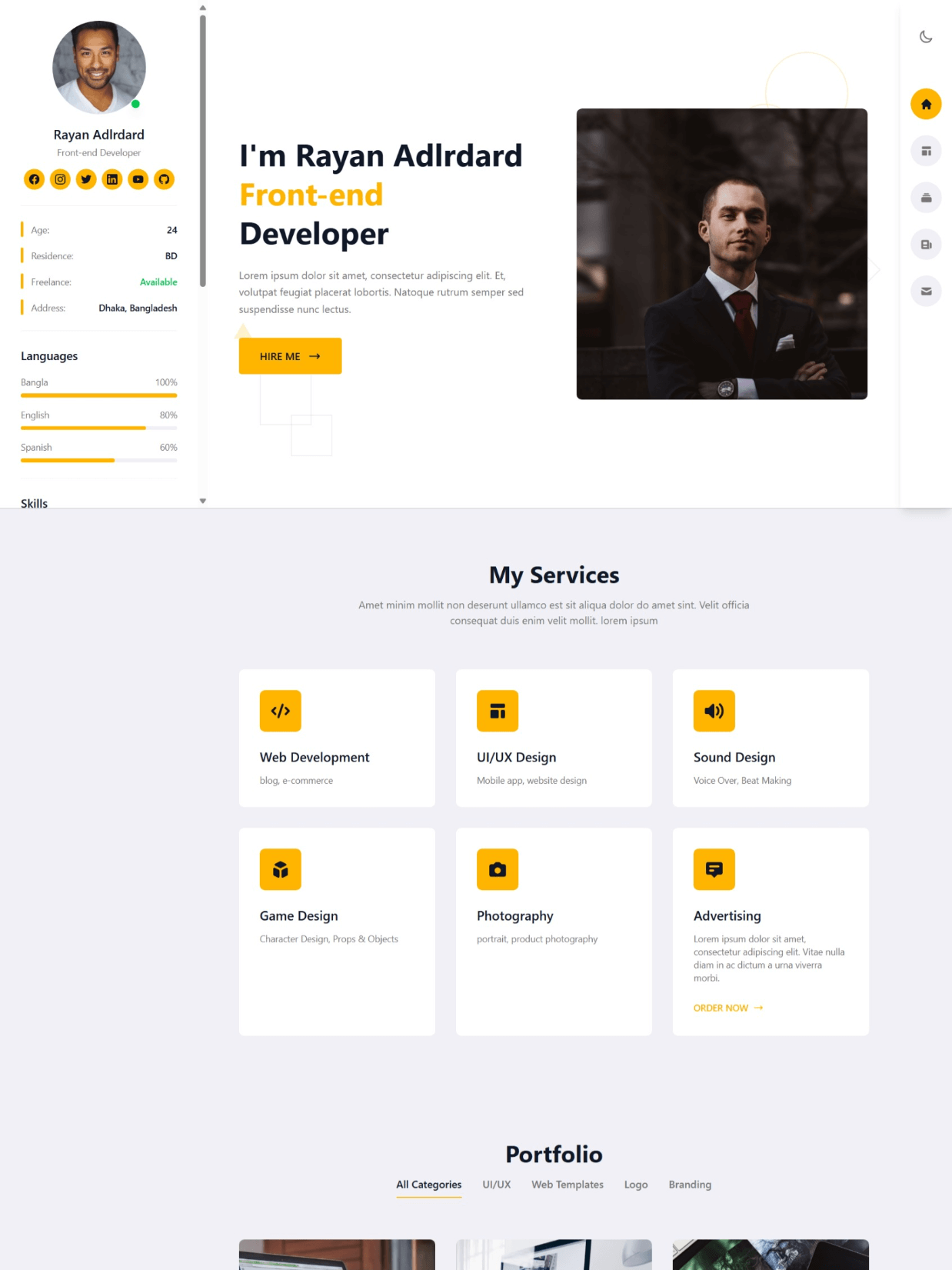
Task: Click the home icon in right navigation
Action: click(926, 104)
